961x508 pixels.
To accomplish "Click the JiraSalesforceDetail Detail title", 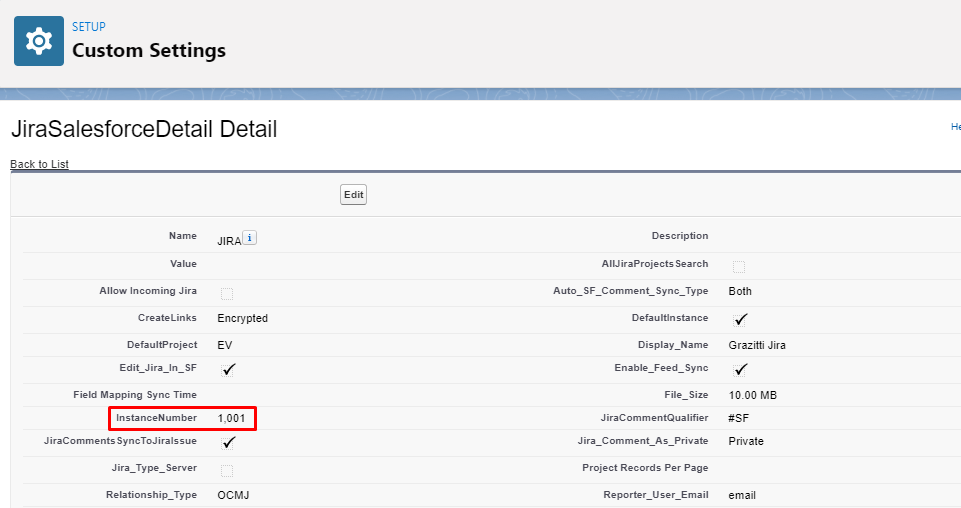I will pos(144,129).
